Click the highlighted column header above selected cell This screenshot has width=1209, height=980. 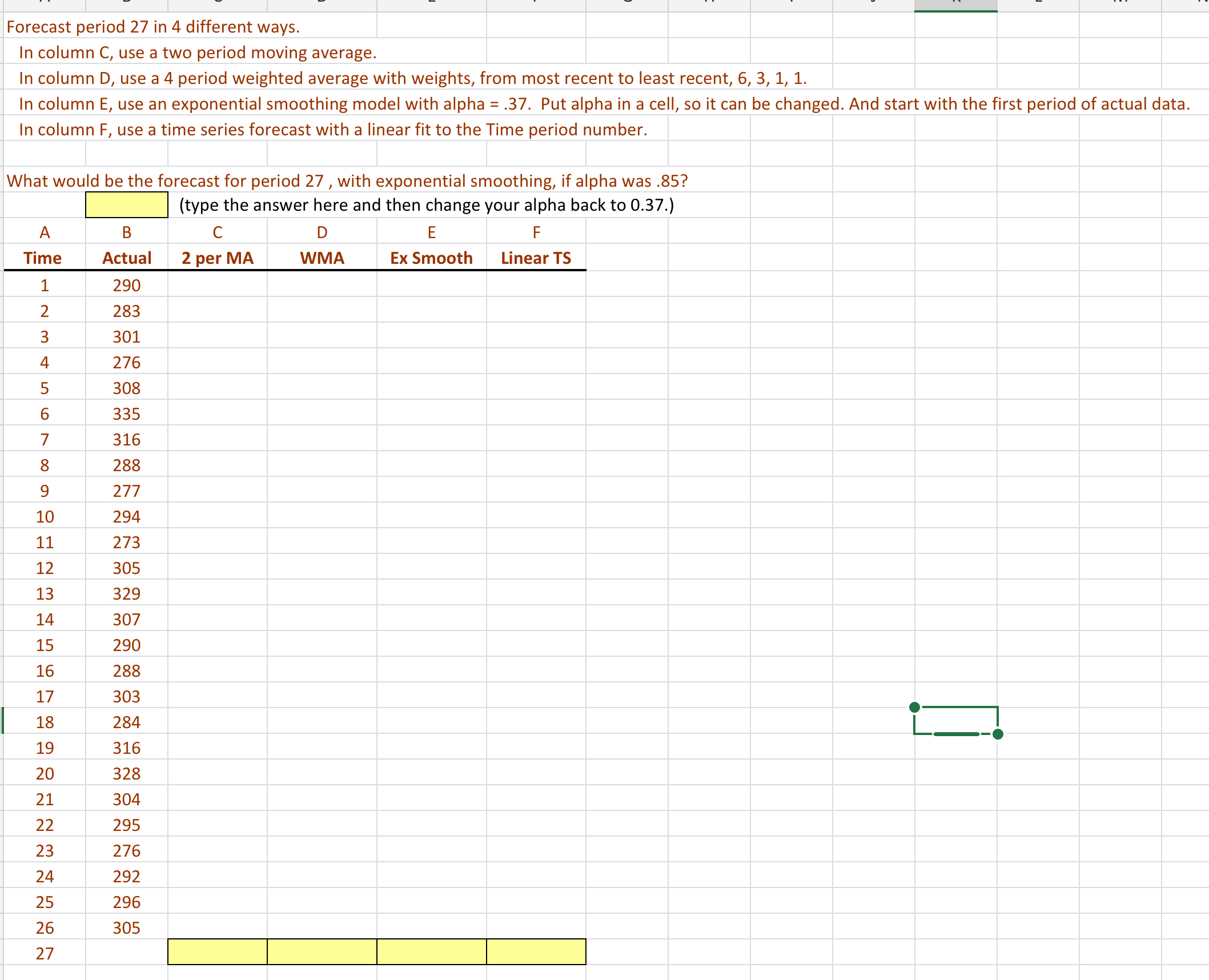point(955,5)
